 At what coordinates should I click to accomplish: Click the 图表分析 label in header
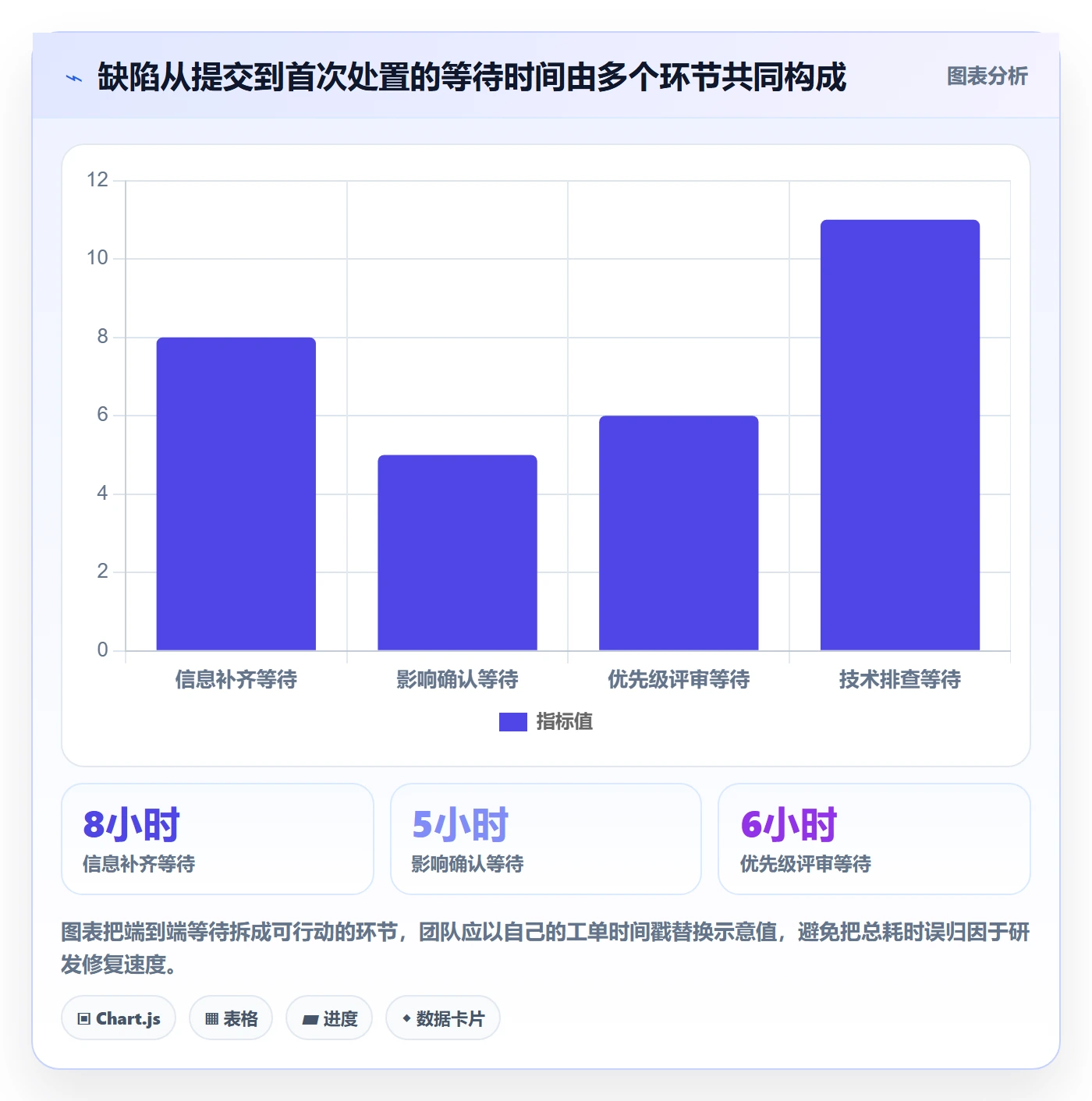click(987, 76)
